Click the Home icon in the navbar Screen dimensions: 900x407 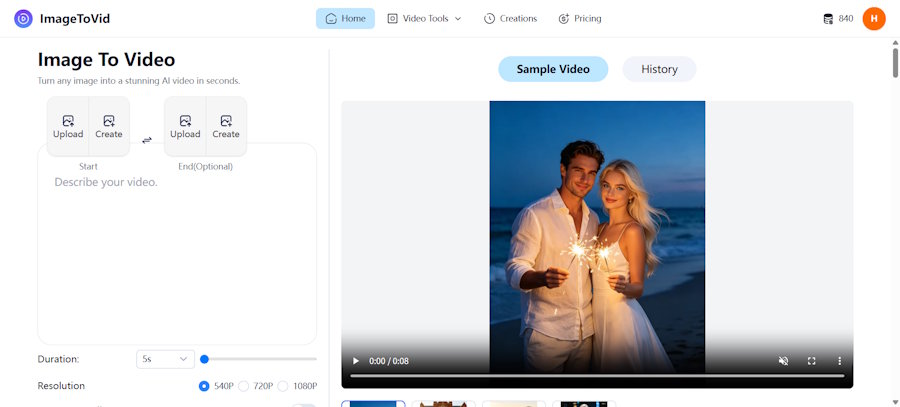(x=331, y=18)
